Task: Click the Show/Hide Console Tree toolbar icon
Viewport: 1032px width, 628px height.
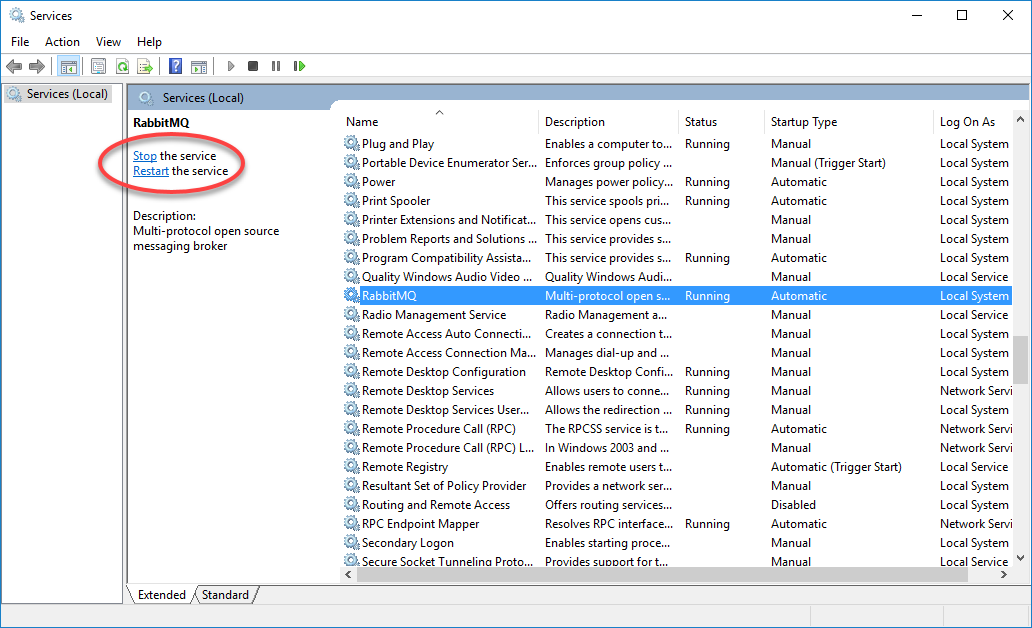Action: coord(69,66)
